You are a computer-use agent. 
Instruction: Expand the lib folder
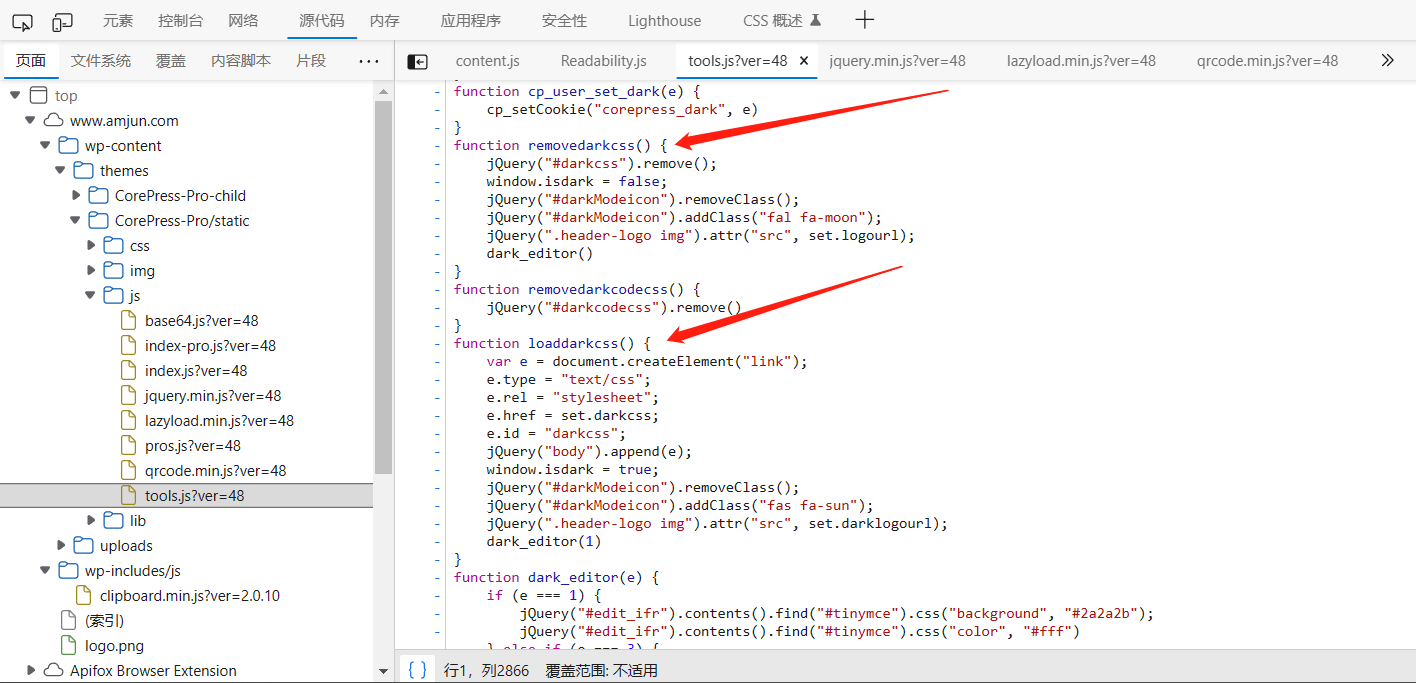point(92,521)
